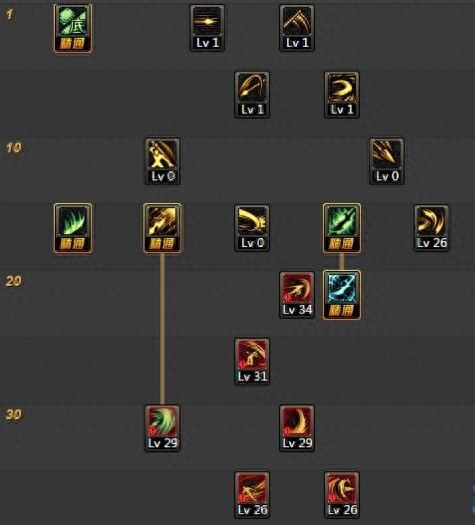
Task: Select the warrior stance skill at Lv 0
Action: click(x=162, y=161)
